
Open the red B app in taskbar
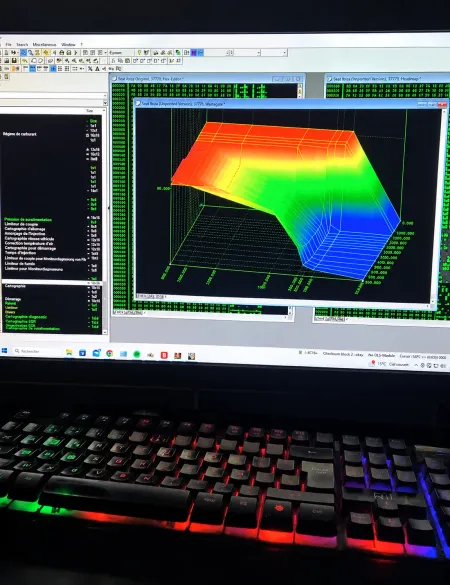(x=164, y=355)
